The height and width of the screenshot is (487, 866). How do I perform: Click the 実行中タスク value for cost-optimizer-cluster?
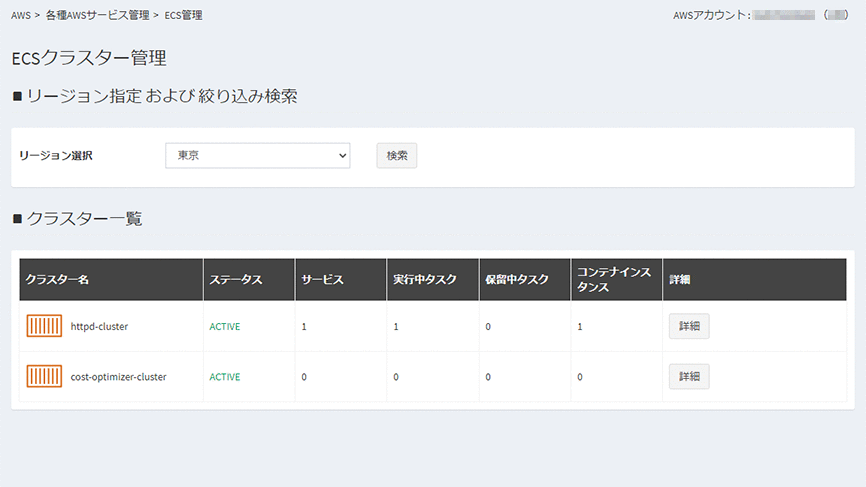395,377
